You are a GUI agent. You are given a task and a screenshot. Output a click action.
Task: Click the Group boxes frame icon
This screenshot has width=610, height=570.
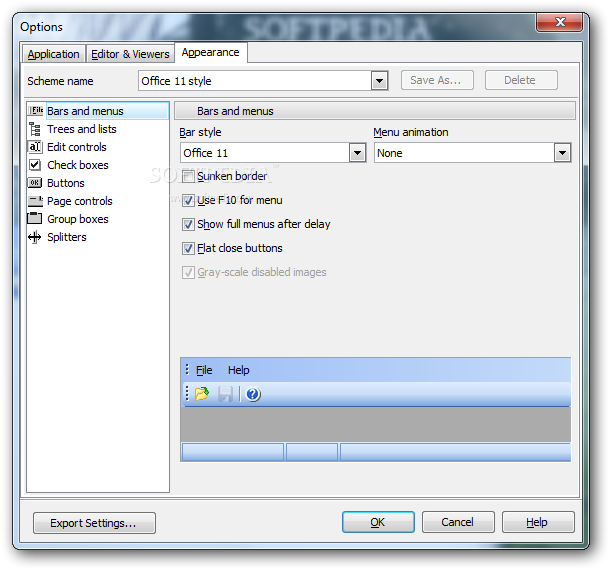[35, 219]
